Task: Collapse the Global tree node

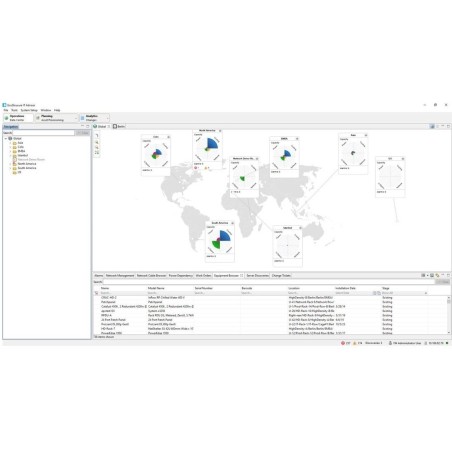Action: click(x=6, y=138)
